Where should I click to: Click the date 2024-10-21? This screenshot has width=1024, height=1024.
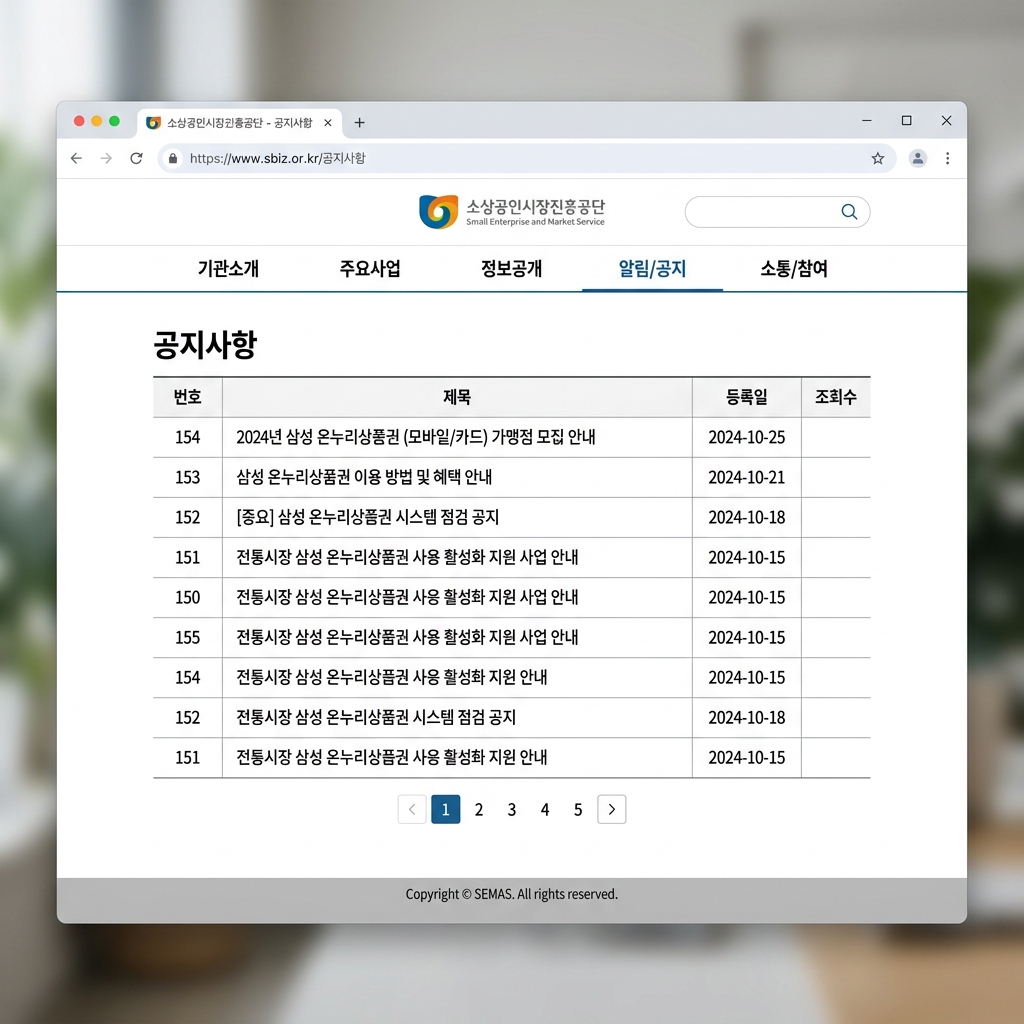point(746,477)
